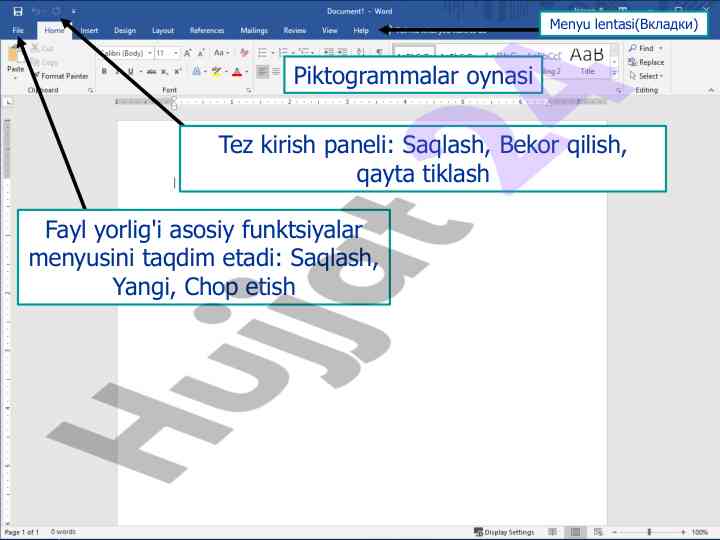The width and height of the screenshot is (720, 540).
Task: Click the Increase Font Size icon
Action: (x=188, y=53)
